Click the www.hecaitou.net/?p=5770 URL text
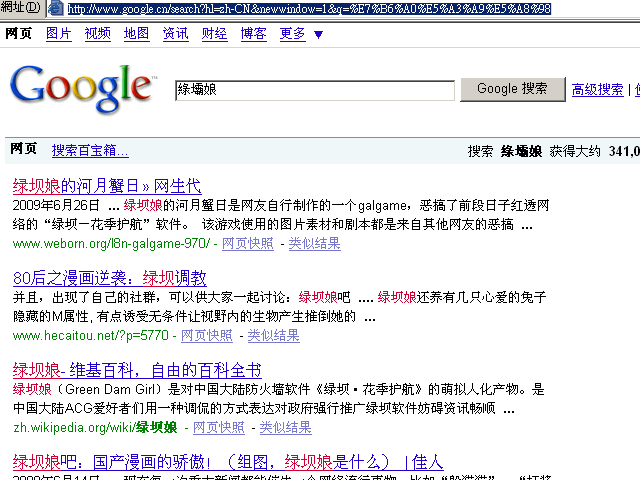This screenshot has height=480, width=640. pos(91,336)
